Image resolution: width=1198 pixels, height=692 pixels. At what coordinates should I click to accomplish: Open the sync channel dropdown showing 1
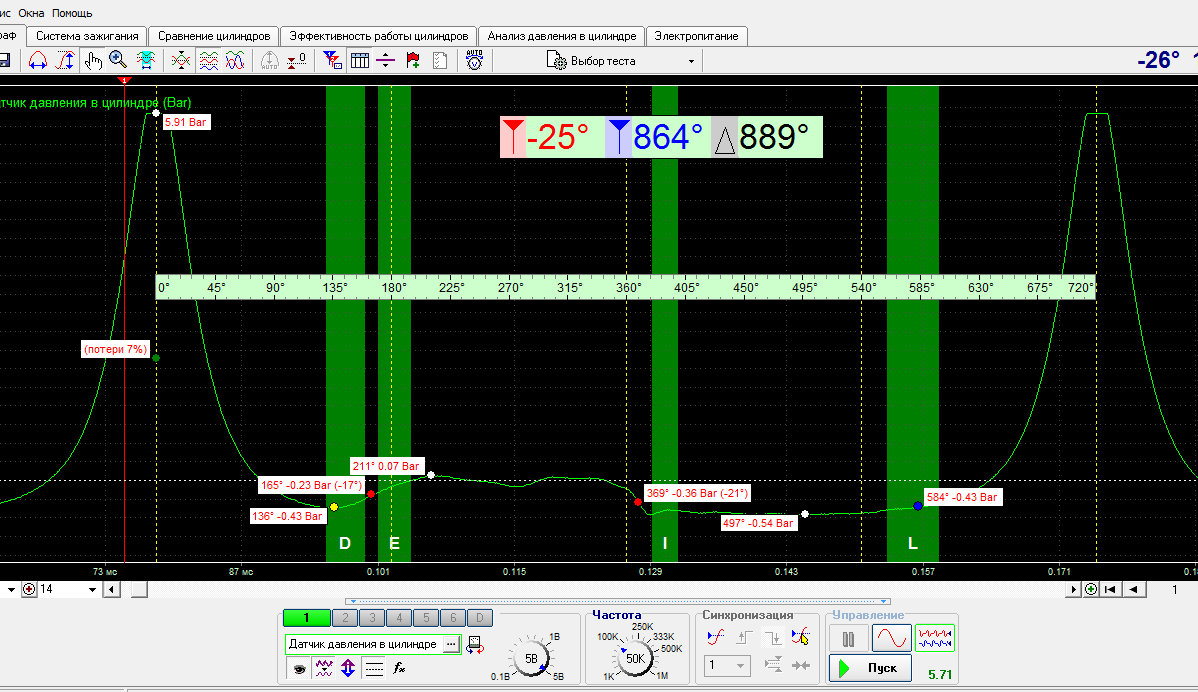pos(727,665)
